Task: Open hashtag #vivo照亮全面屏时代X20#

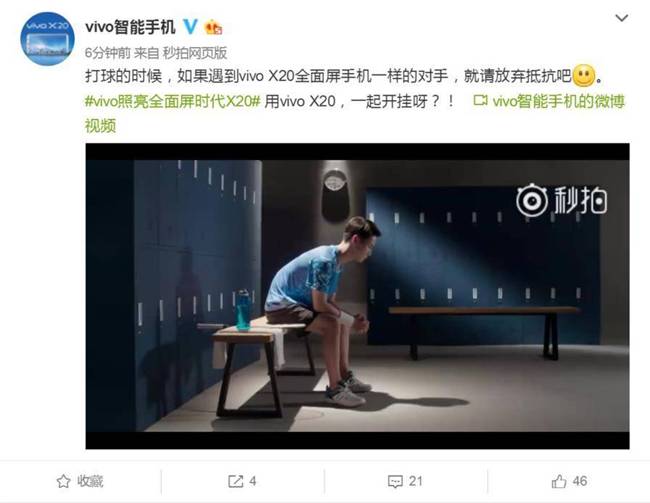Action: pos(172,101)
